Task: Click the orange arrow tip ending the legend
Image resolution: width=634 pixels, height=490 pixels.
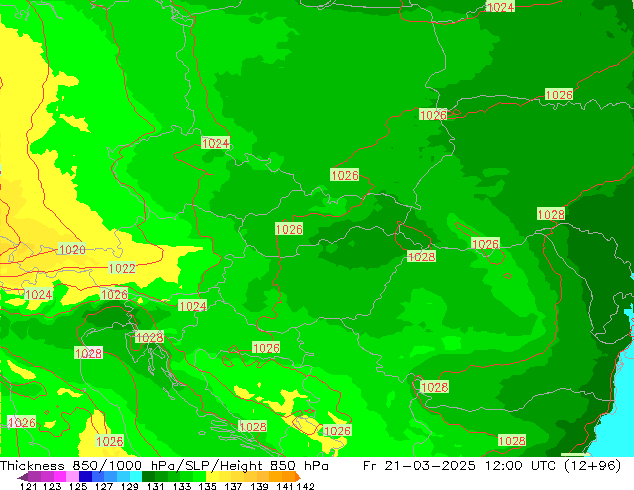Action: pos(298,477)
